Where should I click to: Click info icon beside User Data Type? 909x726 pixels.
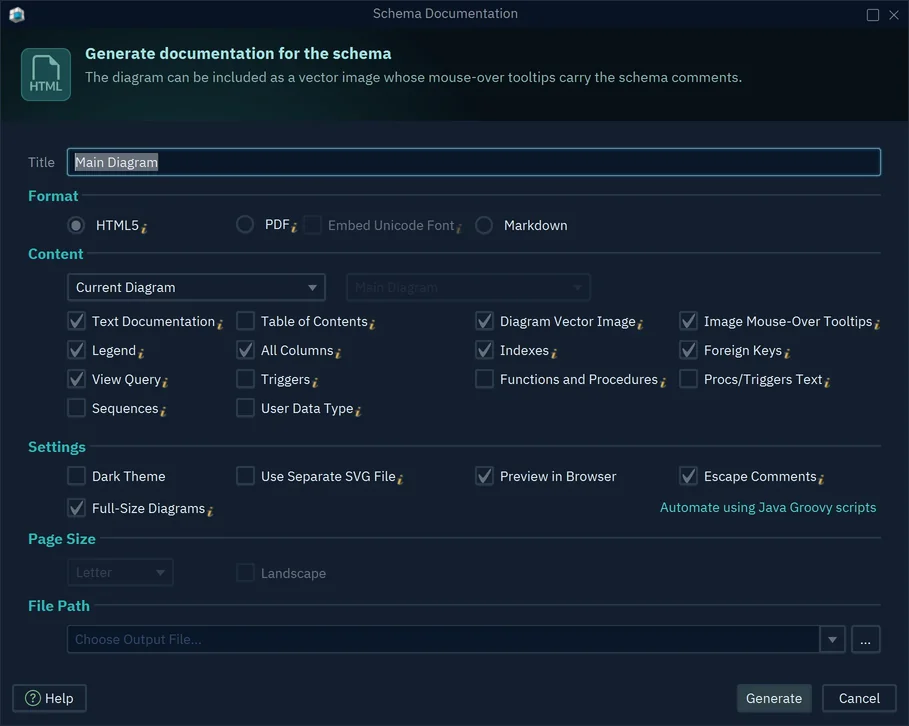coord(358,412)
